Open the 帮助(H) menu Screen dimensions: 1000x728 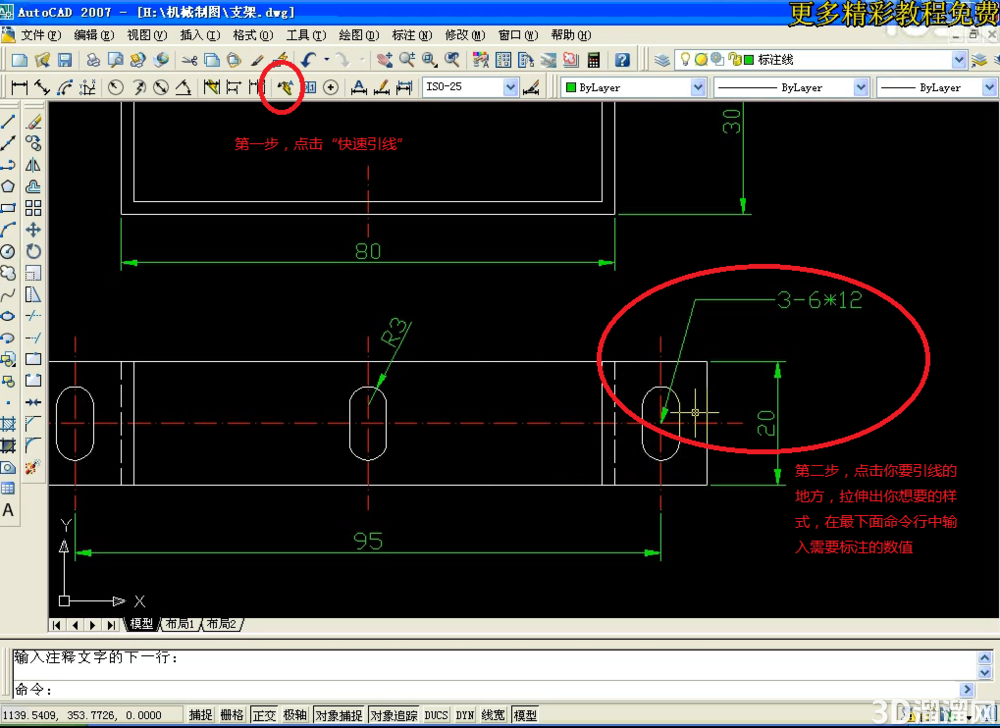(x=571, y=35)
